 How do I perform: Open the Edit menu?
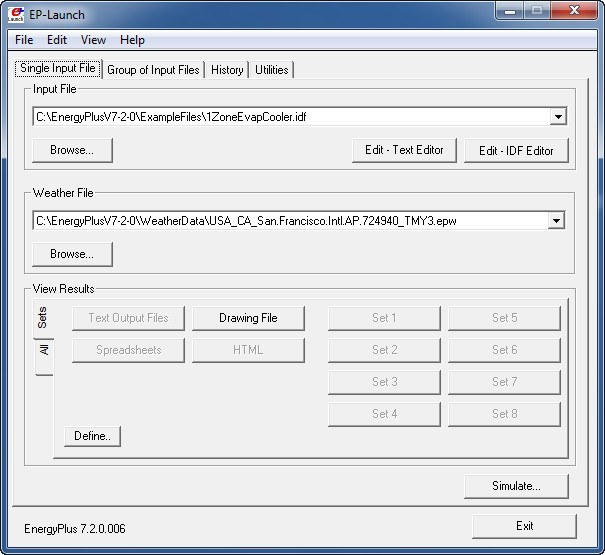pos(57,40)
